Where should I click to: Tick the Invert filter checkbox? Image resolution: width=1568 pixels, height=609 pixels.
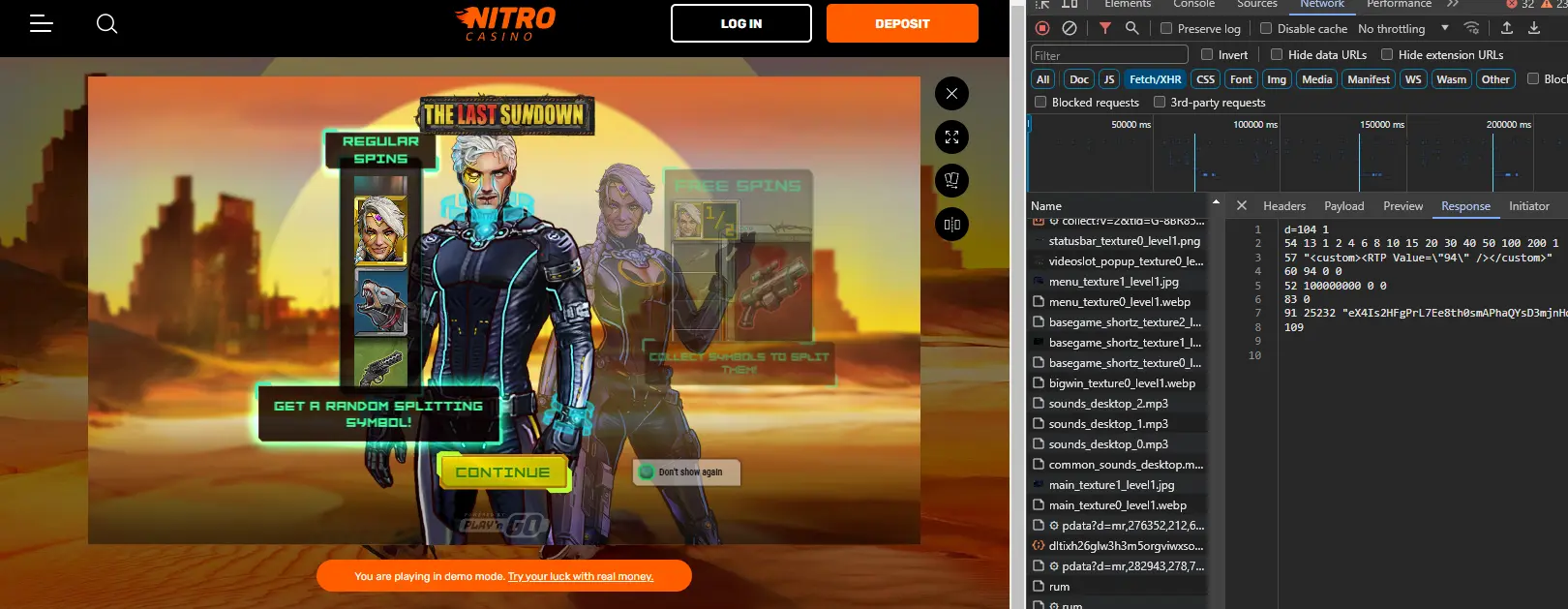(x=1207, y=54)
